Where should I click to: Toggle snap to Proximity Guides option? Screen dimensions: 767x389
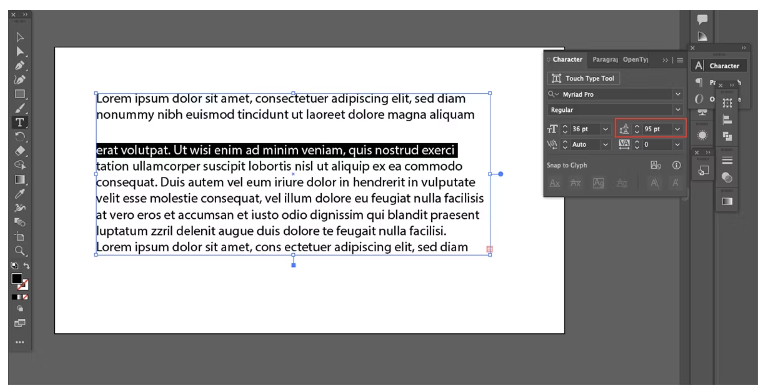(622, 183)
